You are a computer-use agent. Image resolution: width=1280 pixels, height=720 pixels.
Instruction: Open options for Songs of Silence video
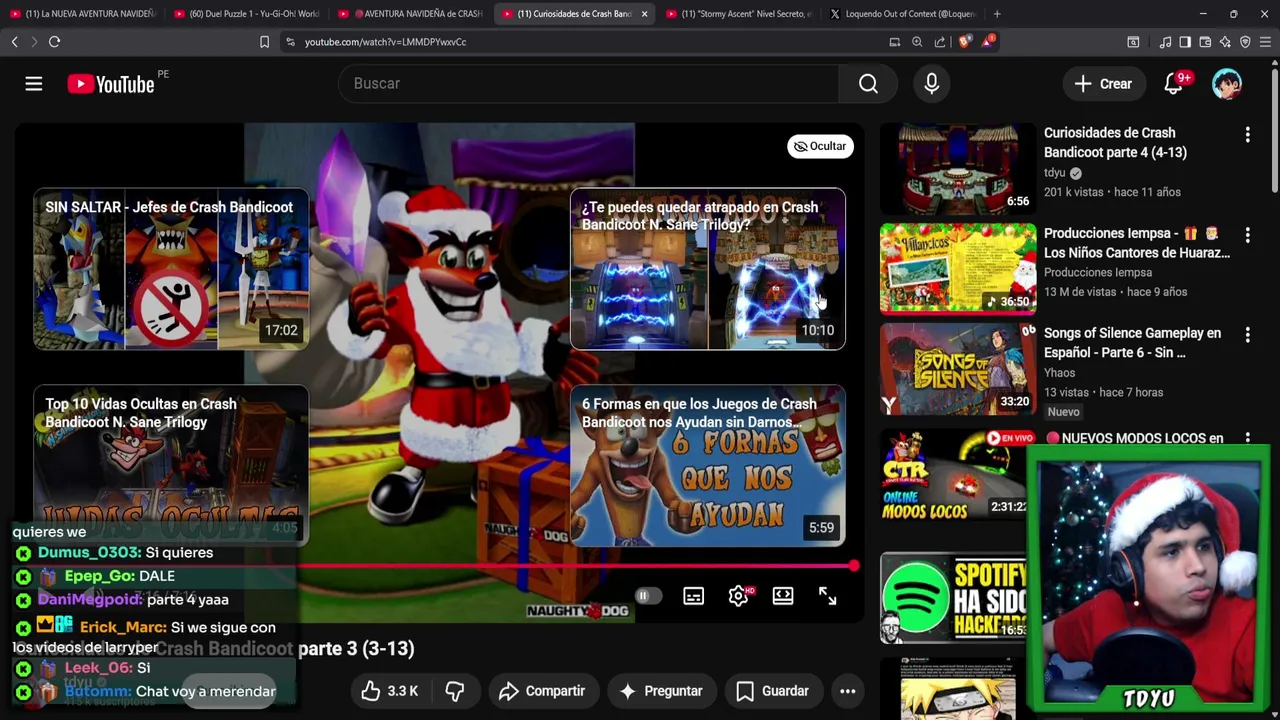1247,334
